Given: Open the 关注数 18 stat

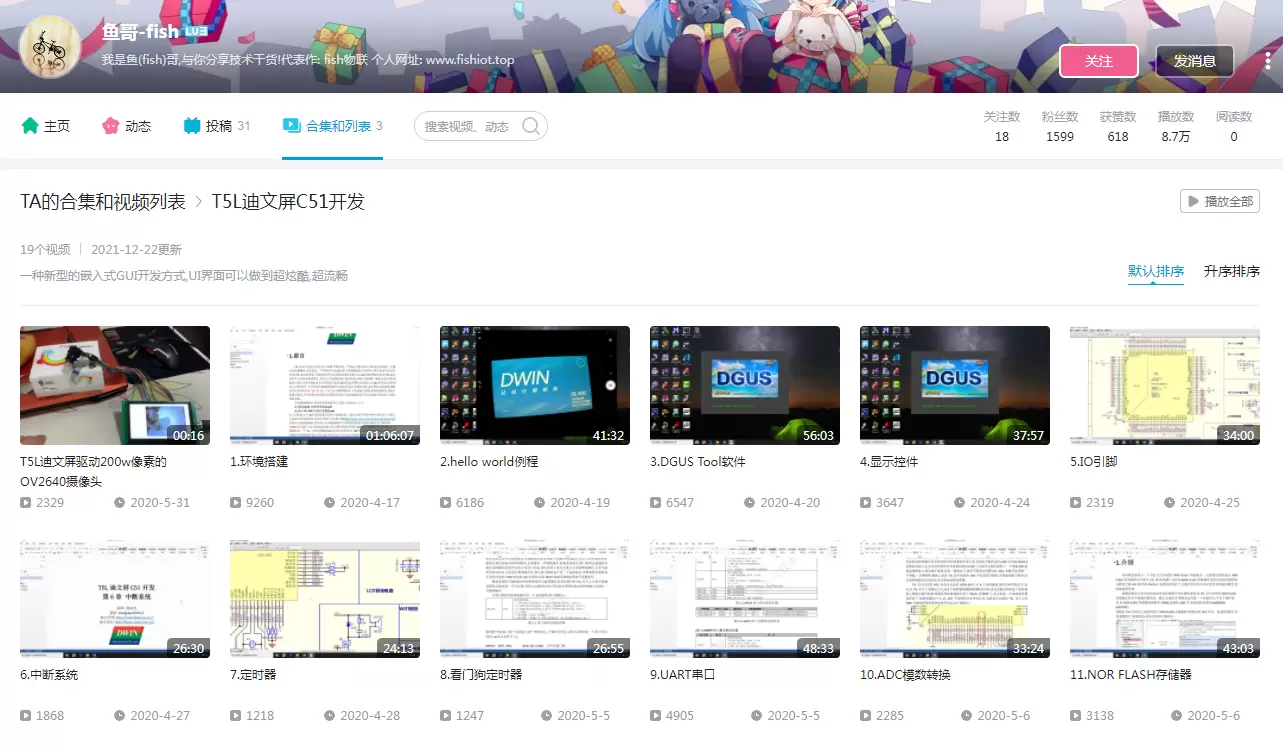Looking at the screenshot, I should (1002, 127).
